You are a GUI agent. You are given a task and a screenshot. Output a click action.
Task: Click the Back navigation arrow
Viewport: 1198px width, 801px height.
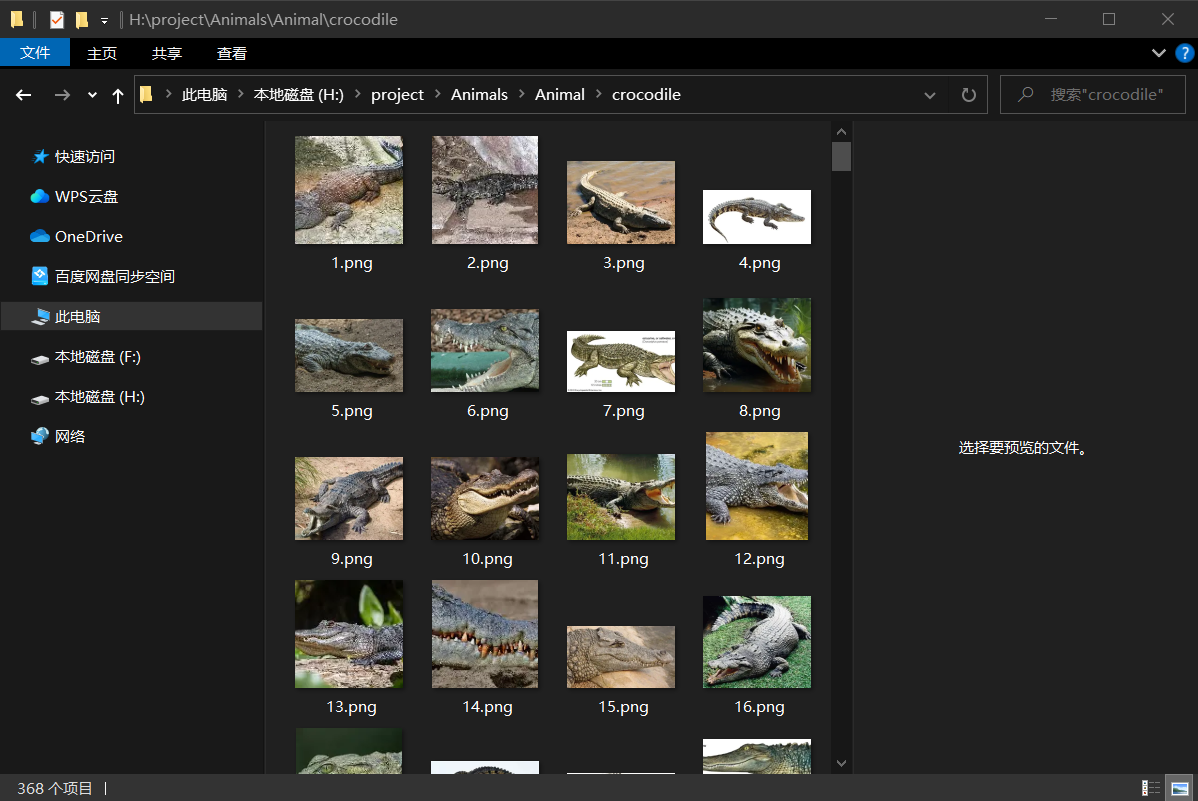point(24,95)
